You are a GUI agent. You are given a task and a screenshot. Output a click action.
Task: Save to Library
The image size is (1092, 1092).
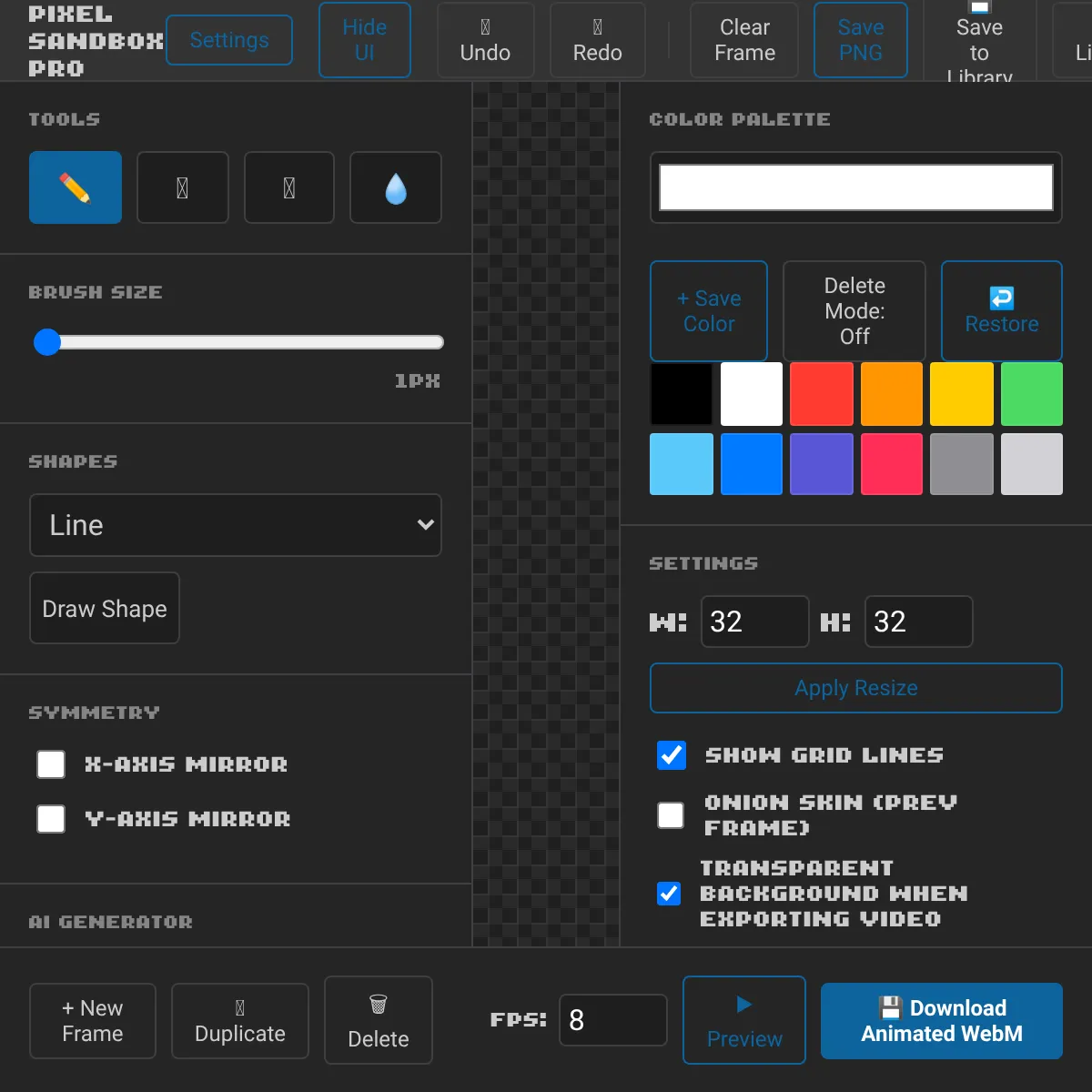pos(979,42)
